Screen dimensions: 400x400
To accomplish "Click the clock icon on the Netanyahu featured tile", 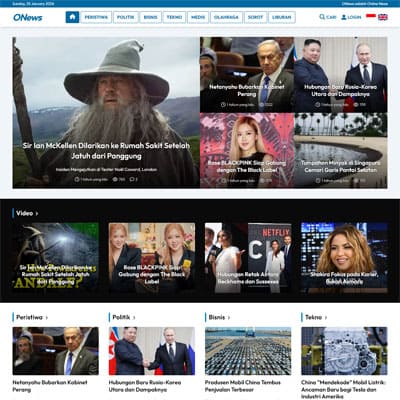I will click(223, 105).
